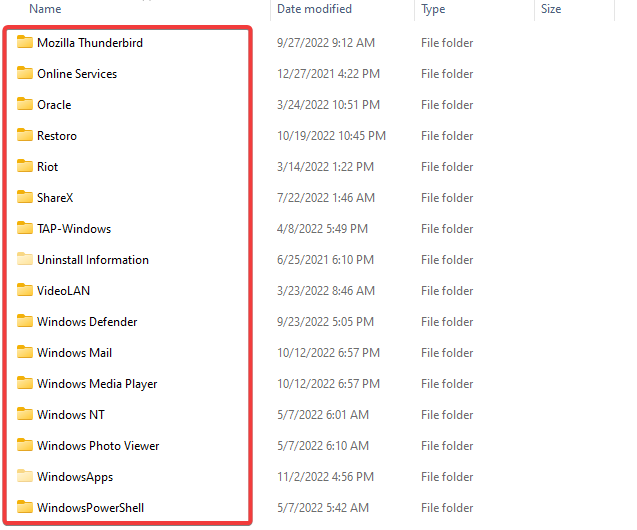
Task: Click the Windows Mail folder icon
Action: pos(25,352)
